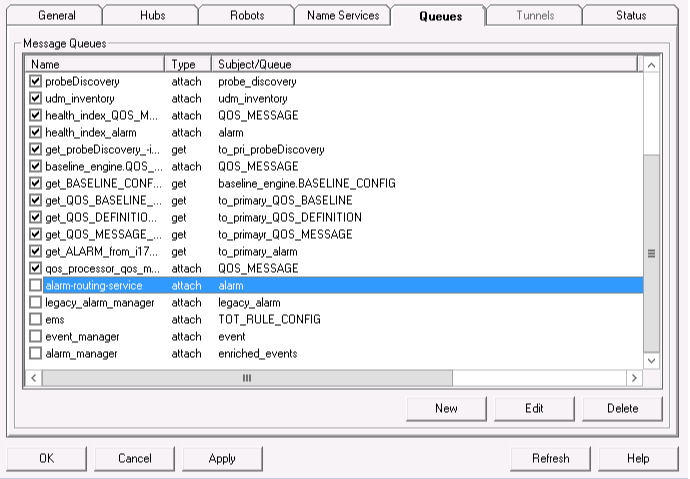Click the horizontal scrollbar right arrow
690x479 pixels.
(x=632, y=378)
